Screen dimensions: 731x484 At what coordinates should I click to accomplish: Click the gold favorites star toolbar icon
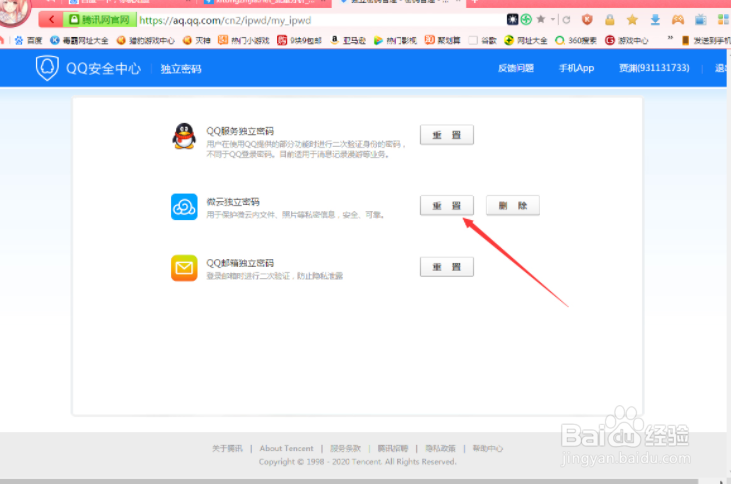[632, 19]
